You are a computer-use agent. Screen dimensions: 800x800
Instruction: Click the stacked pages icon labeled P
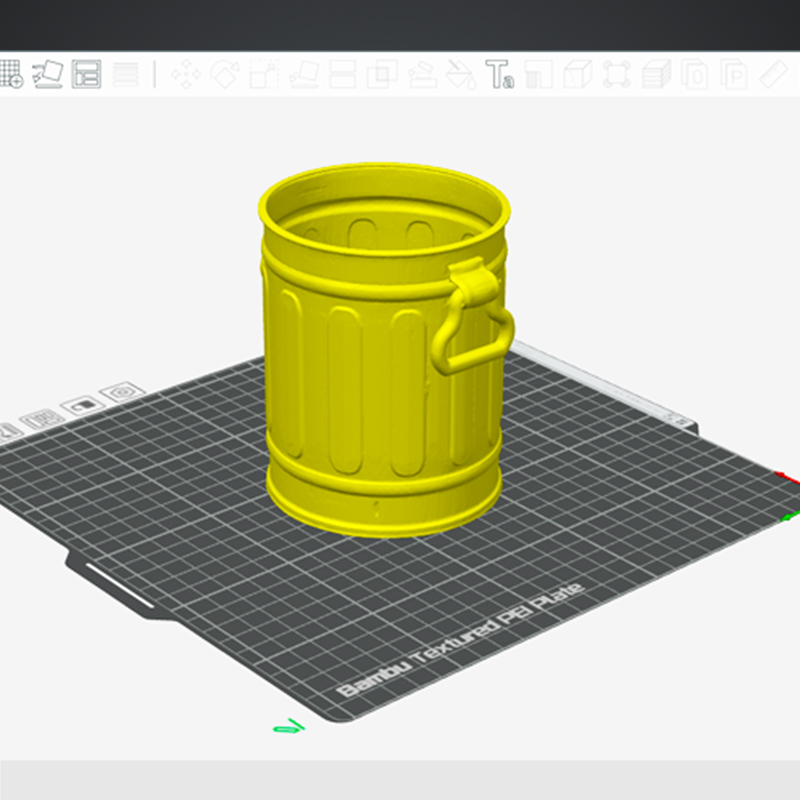pyautogui.click(x=734, y=74)
